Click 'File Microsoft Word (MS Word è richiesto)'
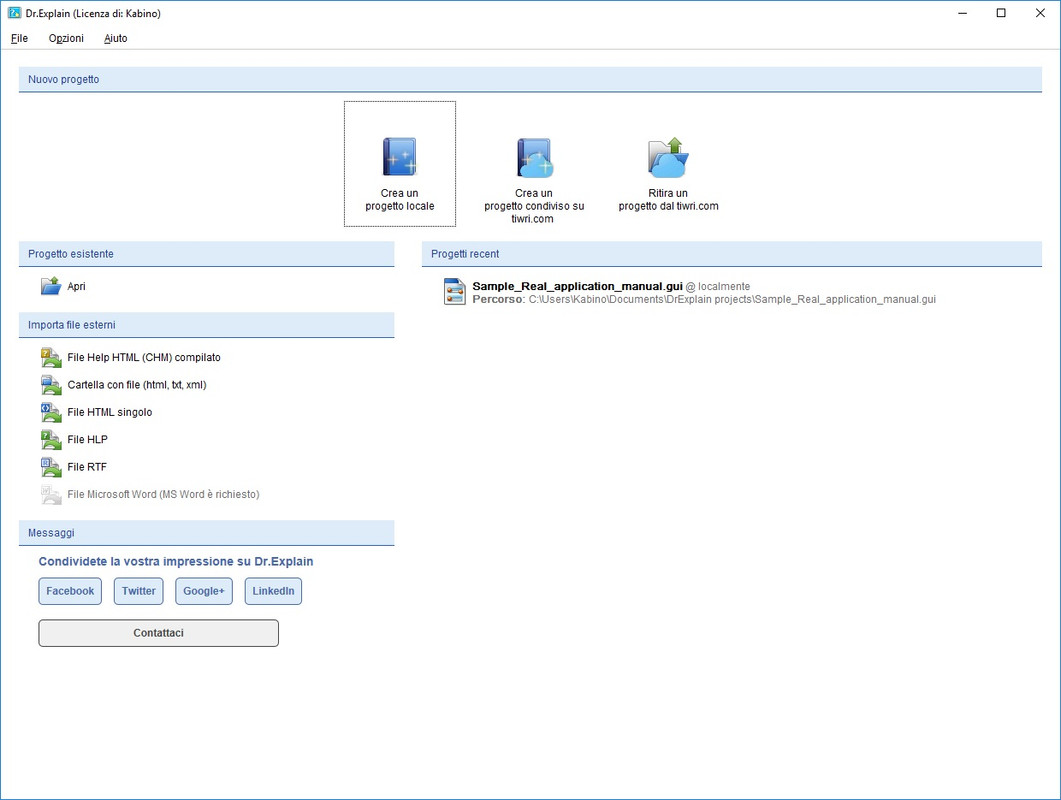This screenshot has height=800, width=1061. (163, 494)
